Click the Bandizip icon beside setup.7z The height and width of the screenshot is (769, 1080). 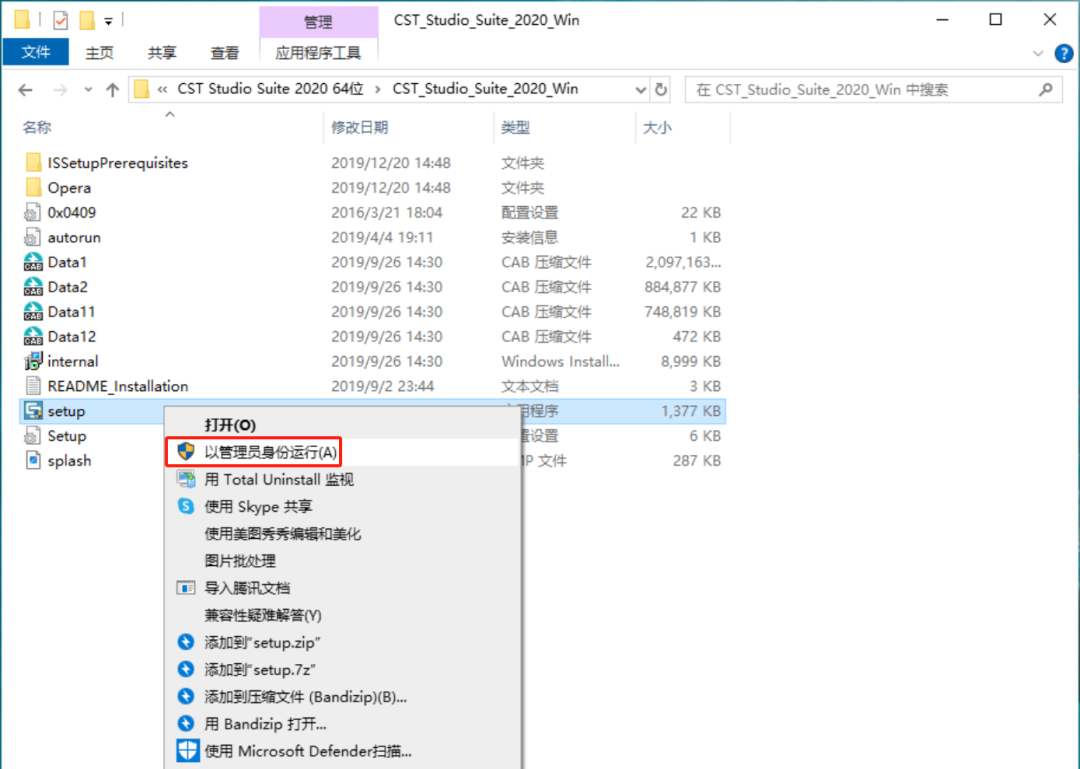pyautogui.click(x=186, y=669)
